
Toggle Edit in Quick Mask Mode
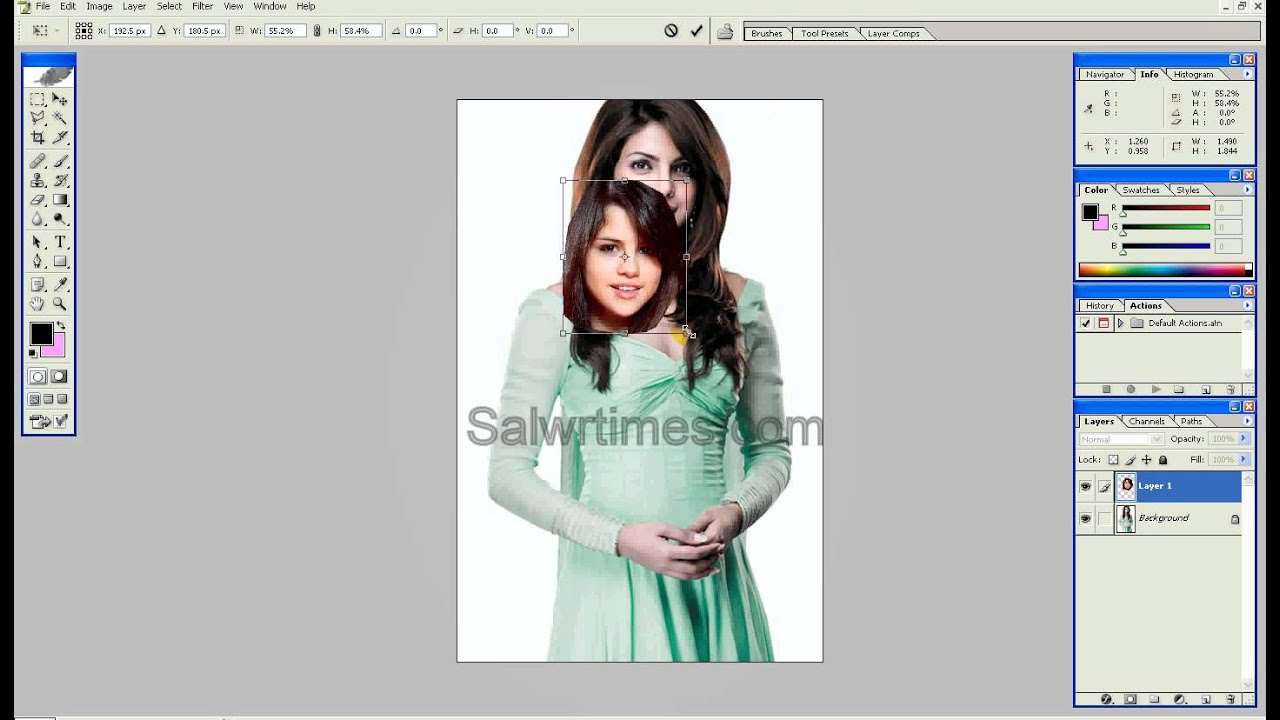click(x=59, y=377)
